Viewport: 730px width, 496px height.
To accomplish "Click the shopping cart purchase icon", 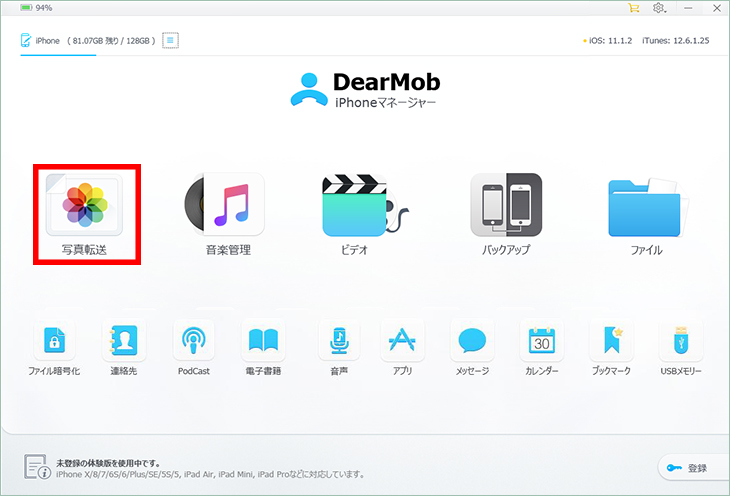I will (634, 8).
